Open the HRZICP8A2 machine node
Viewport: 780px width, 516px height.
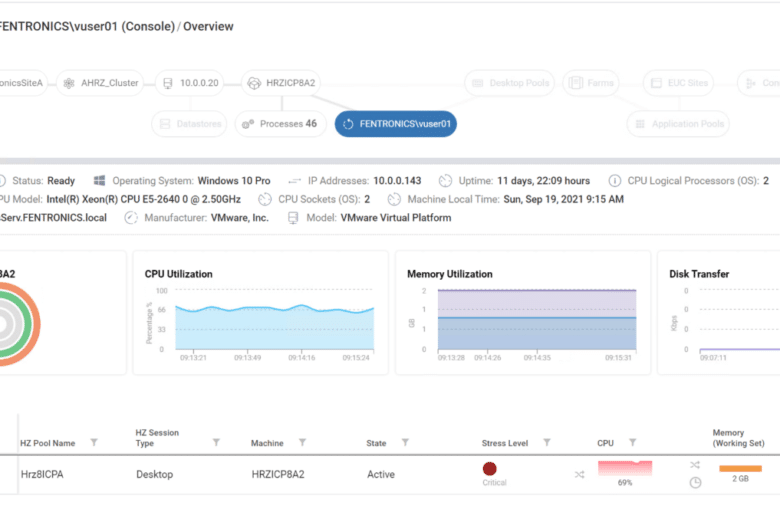coord(281,83)
